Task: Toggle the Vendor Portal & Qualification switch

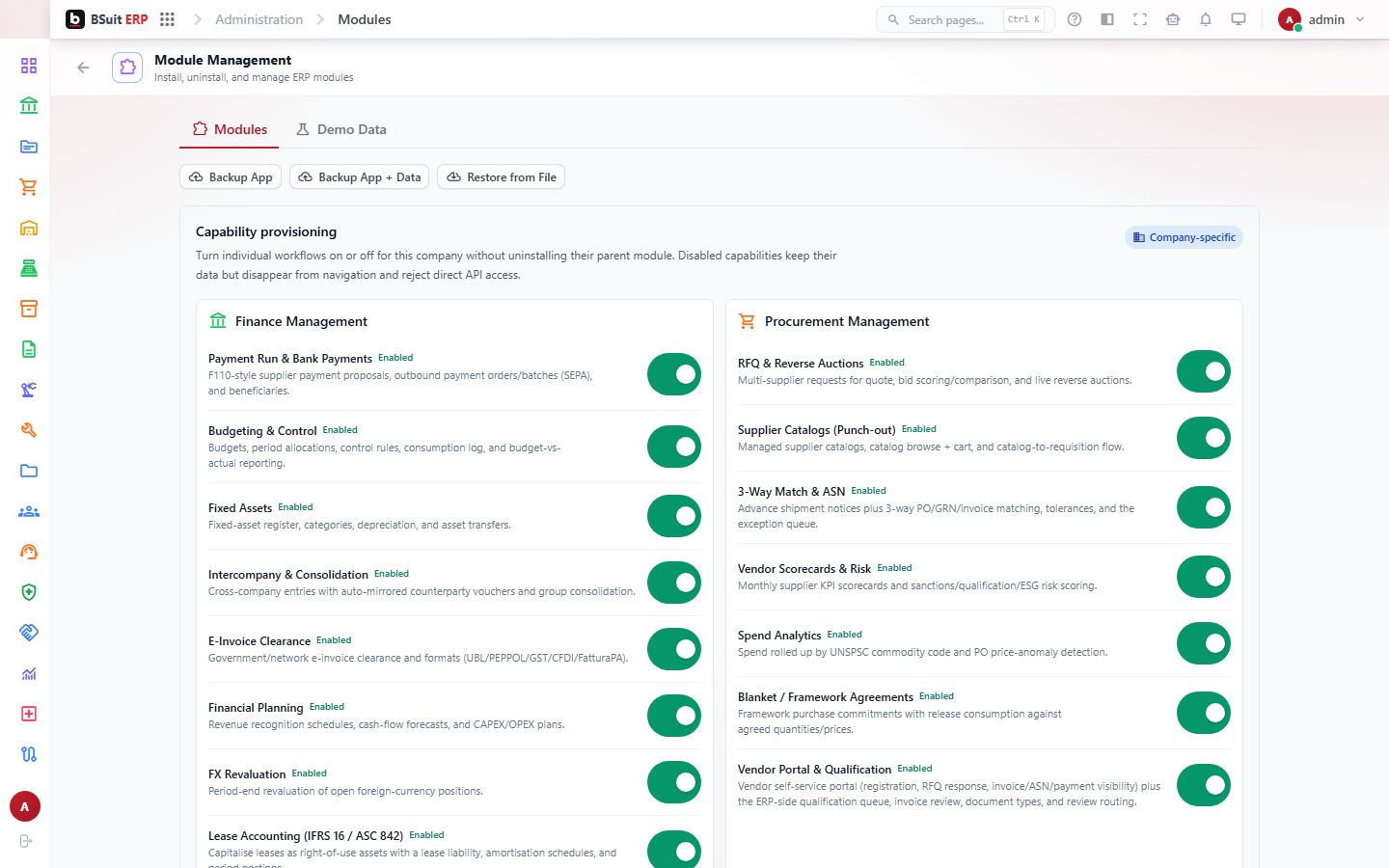Action: point(1204,785)
